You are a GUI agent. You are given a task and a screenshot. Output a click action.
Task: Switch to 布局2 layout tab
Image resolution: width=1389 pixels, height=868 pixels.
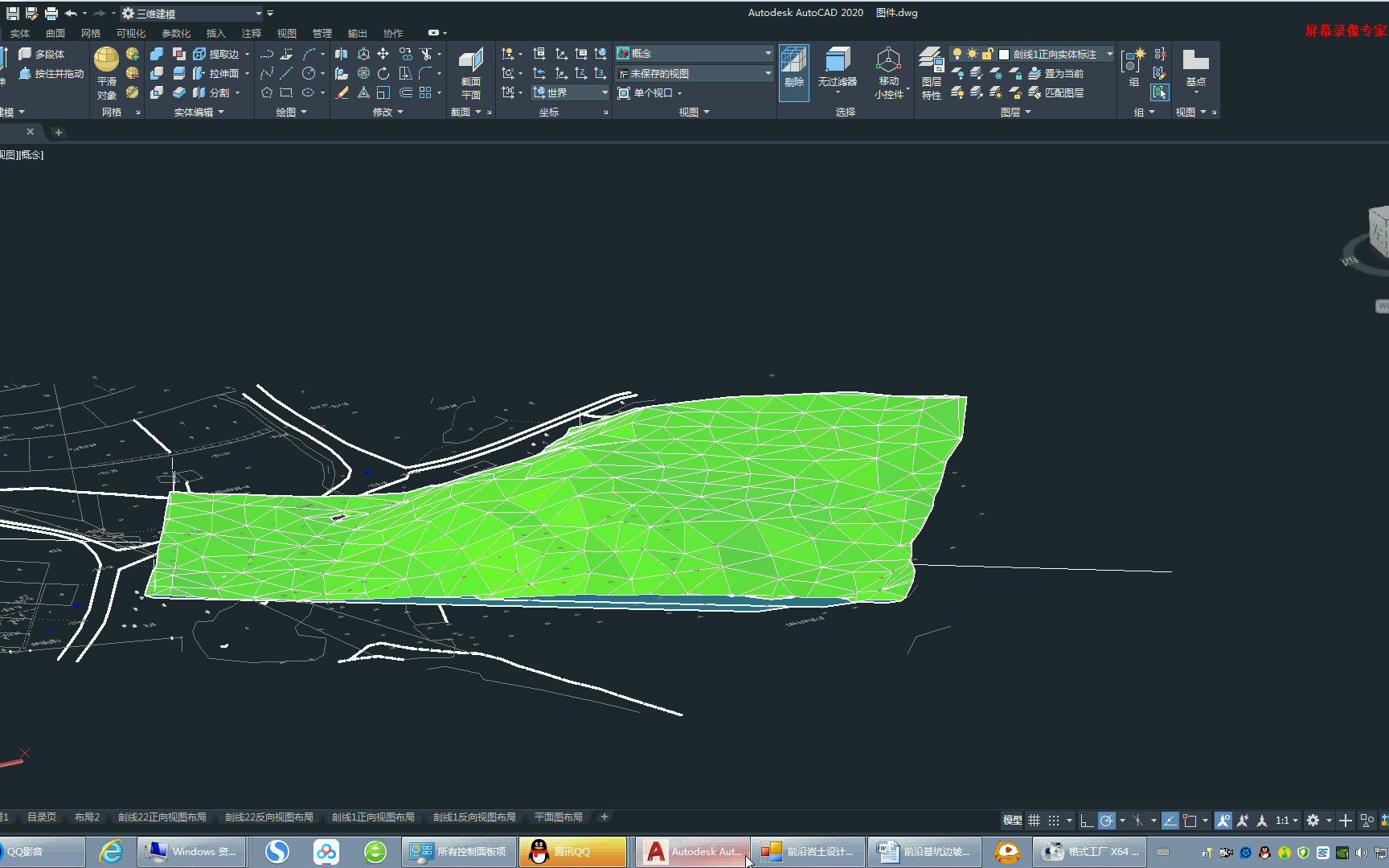pyautogui.click(x=87, y=817)
